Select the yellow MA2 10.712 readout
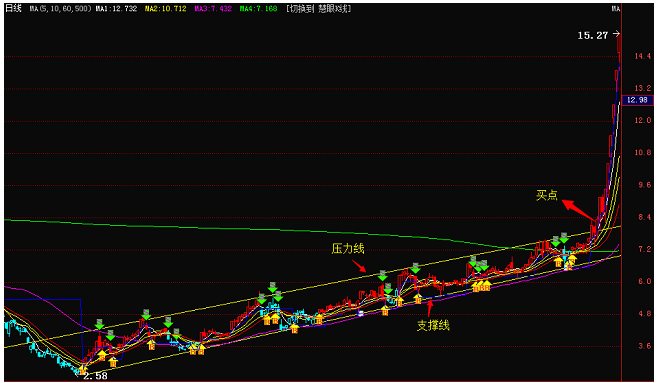The height and width of the screenshot is (383, 659). coord(165,8)
